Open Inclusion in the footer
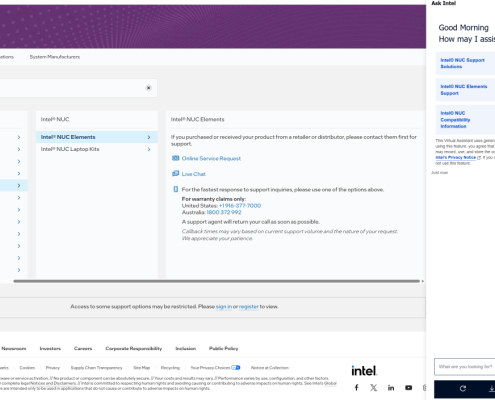This screenshot has width=495, height=400. 186,349
